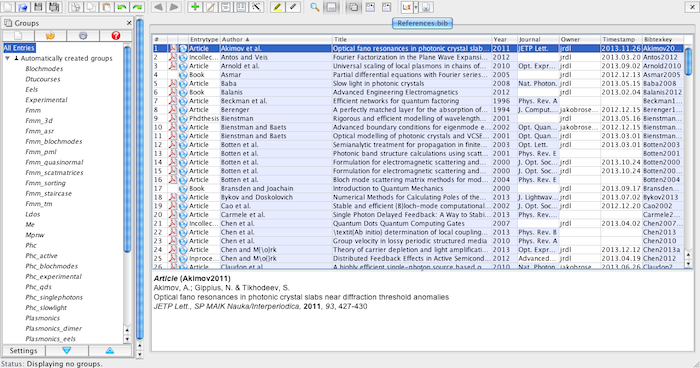Close the Groups panel with the x

(129, 23)
